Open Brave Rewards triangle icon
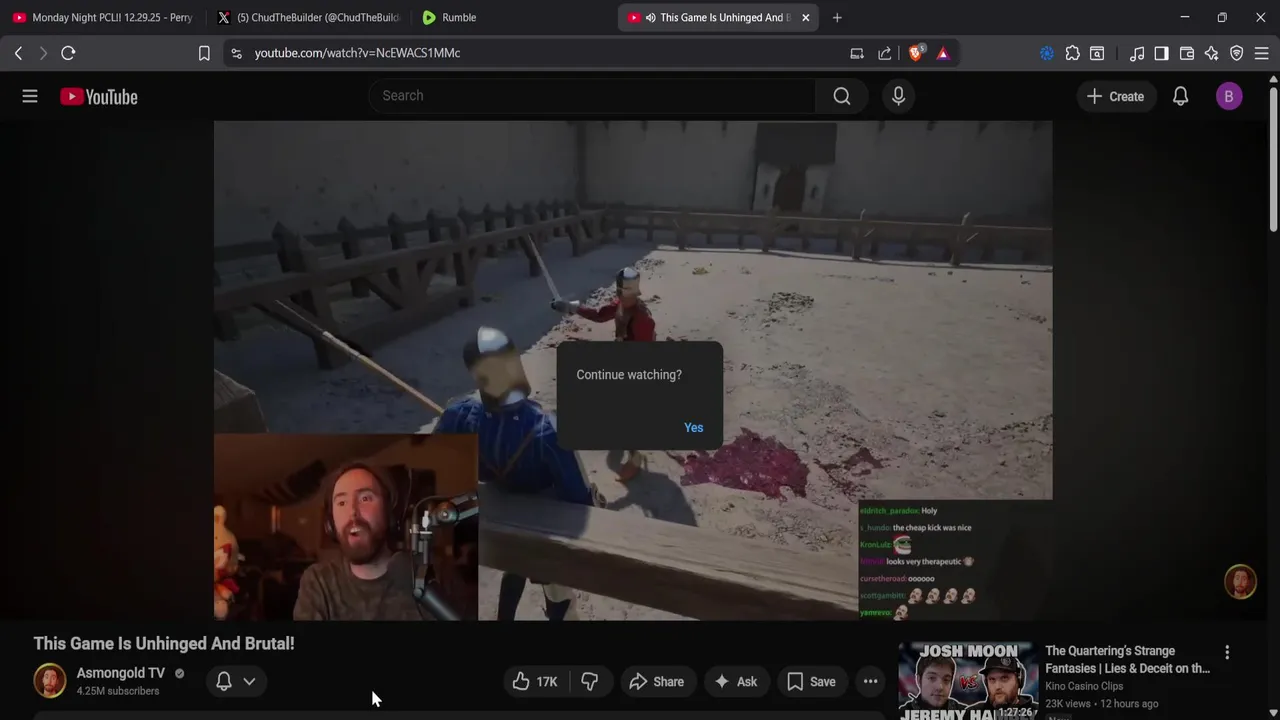The width and height of the screenshot is (1280, 720). click(x=943, y=53)
